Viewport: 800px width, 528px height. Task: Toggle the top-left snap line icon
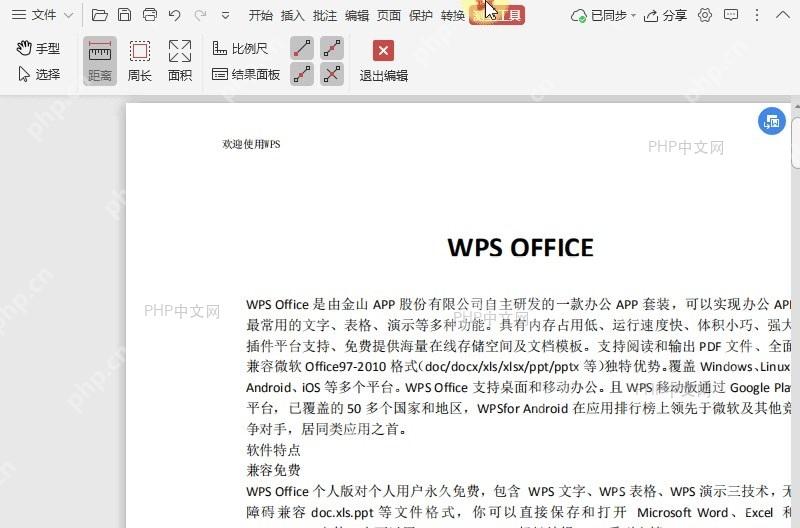click(302, 48)
